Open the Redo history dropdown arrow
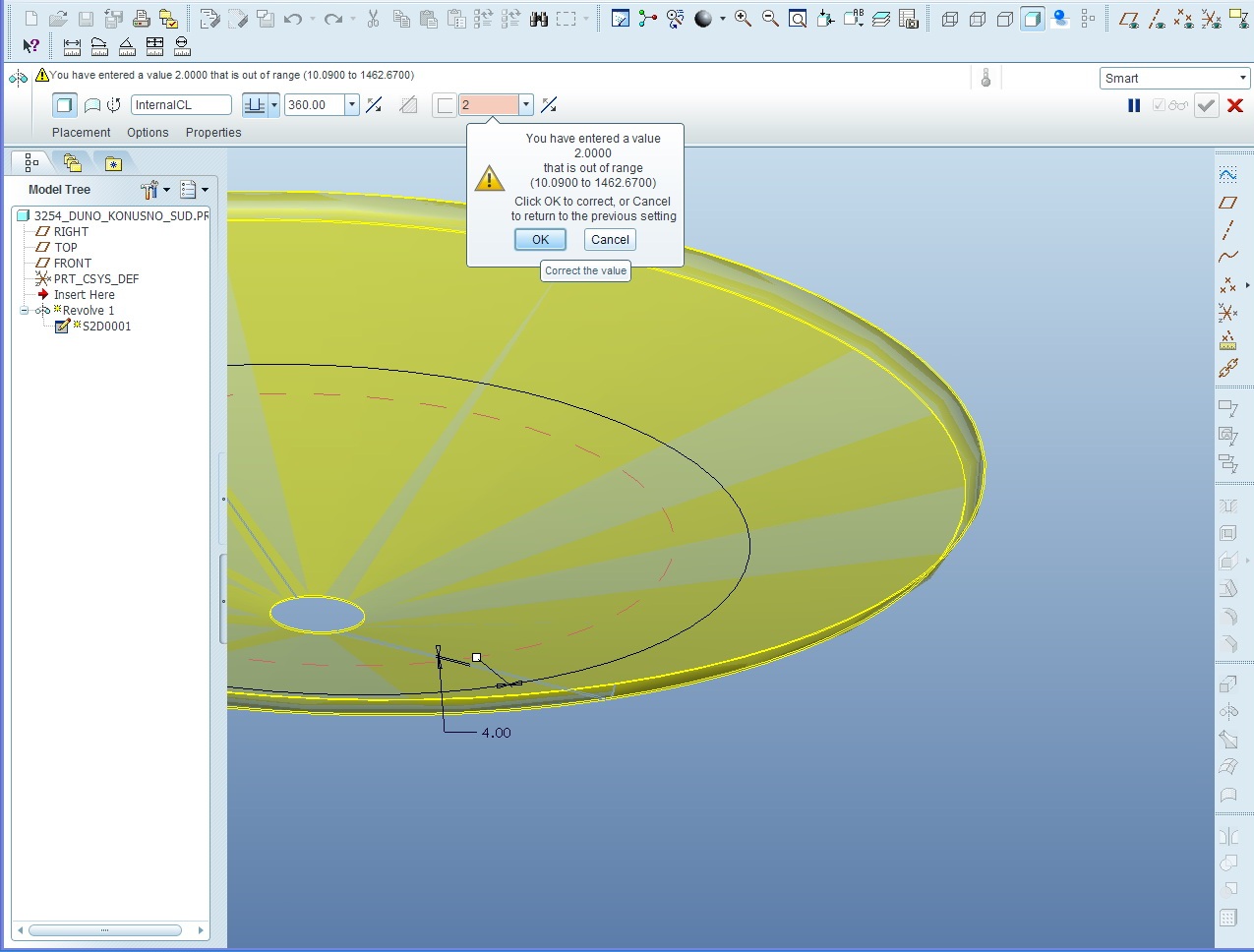 (x=353, y=19)
